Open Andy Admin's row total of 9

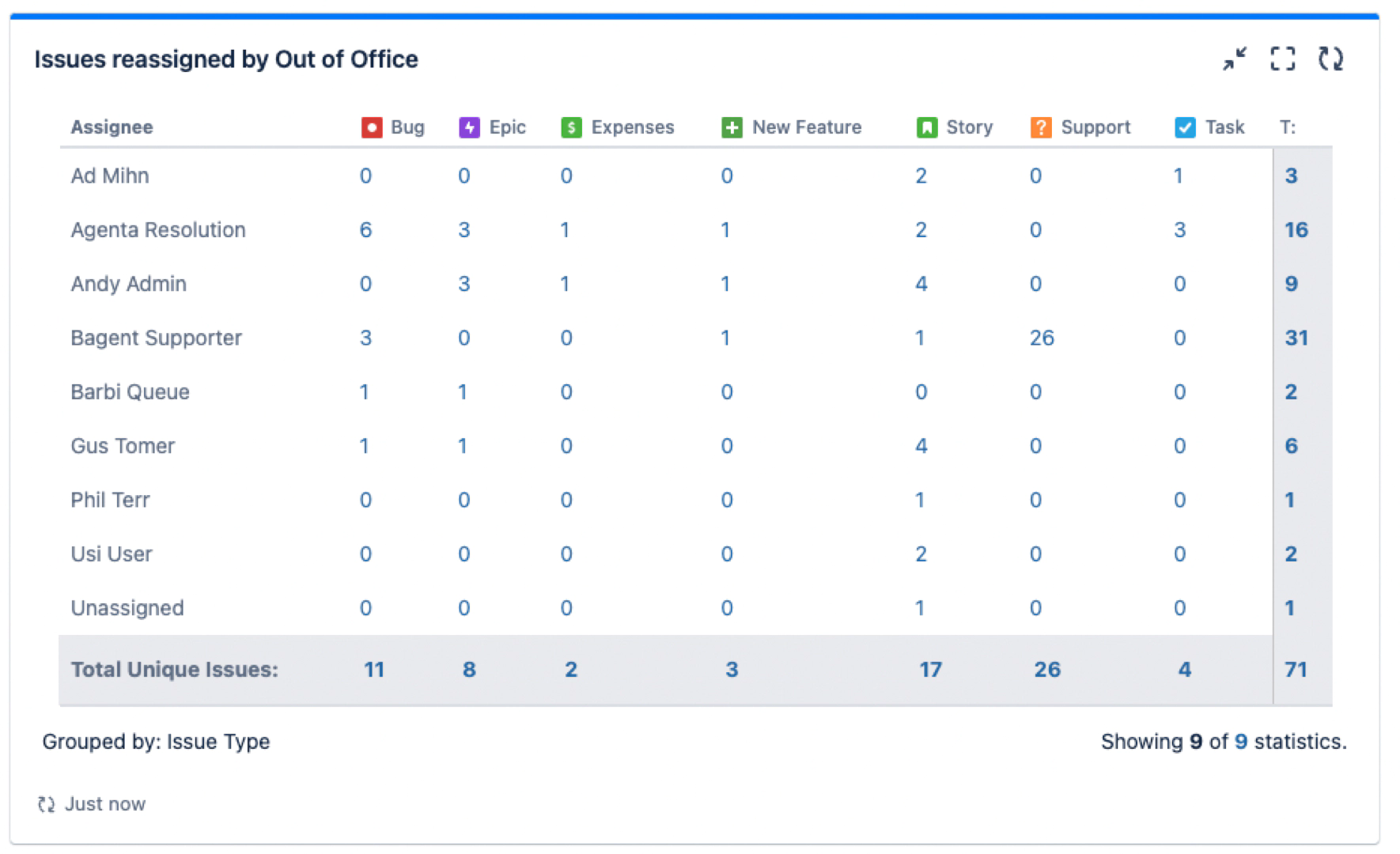[x=1291, y=284]
